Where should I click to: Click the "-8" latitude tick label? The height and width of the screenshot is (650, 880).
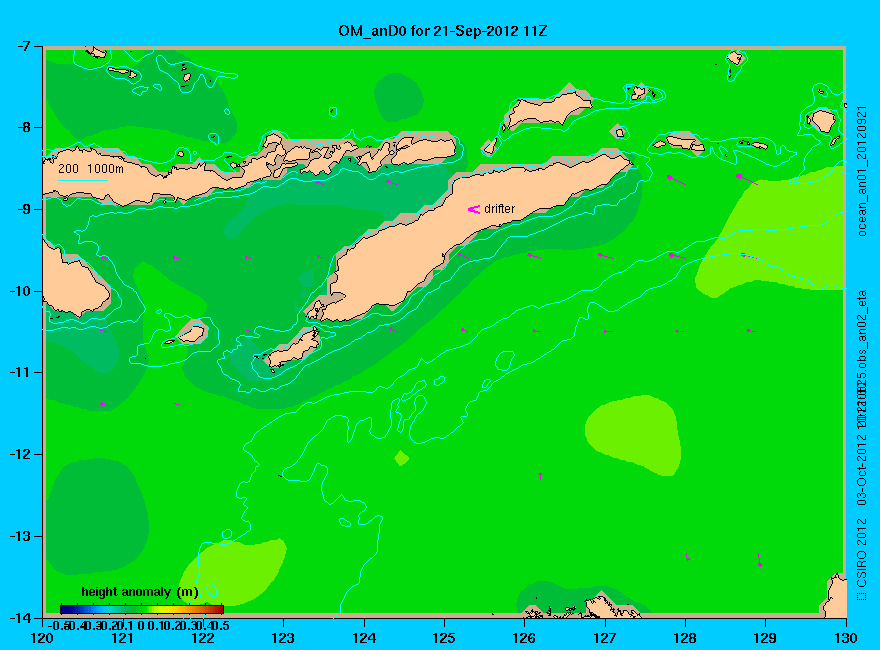(x=24, y=127)
